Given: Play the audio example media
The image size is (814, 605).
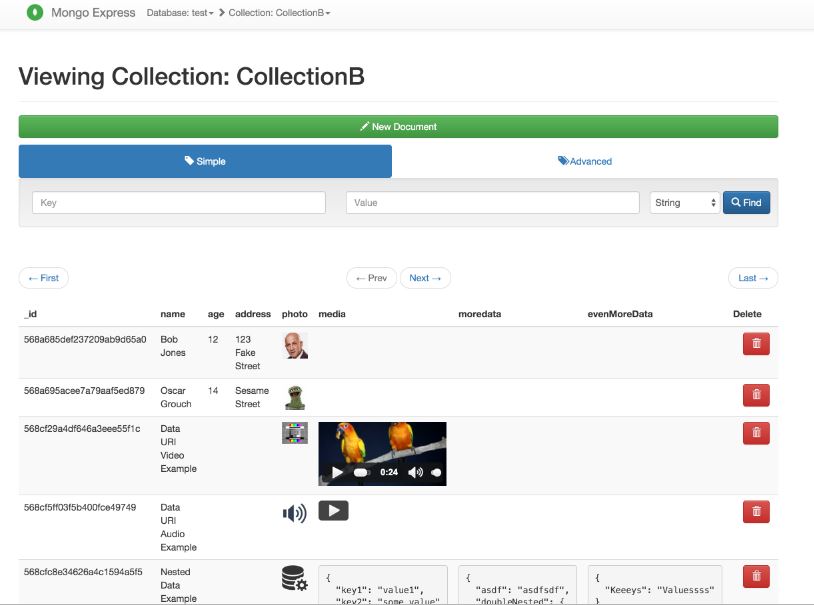Looking at the screenshot, I should (x=333, y=511).
